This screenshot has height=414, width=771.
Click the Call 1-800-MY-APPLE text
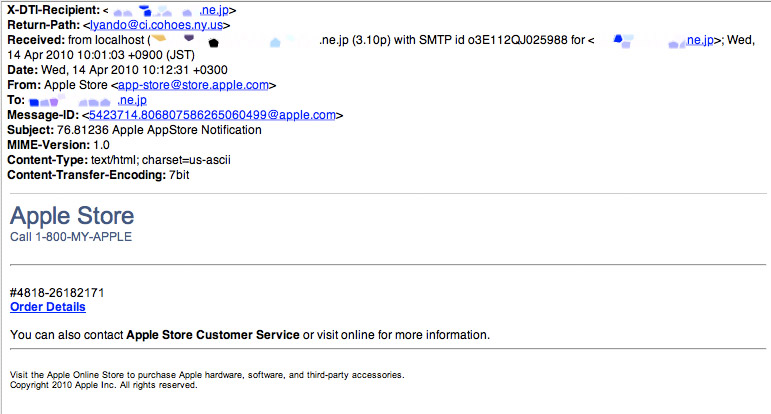tap(71, 237)
